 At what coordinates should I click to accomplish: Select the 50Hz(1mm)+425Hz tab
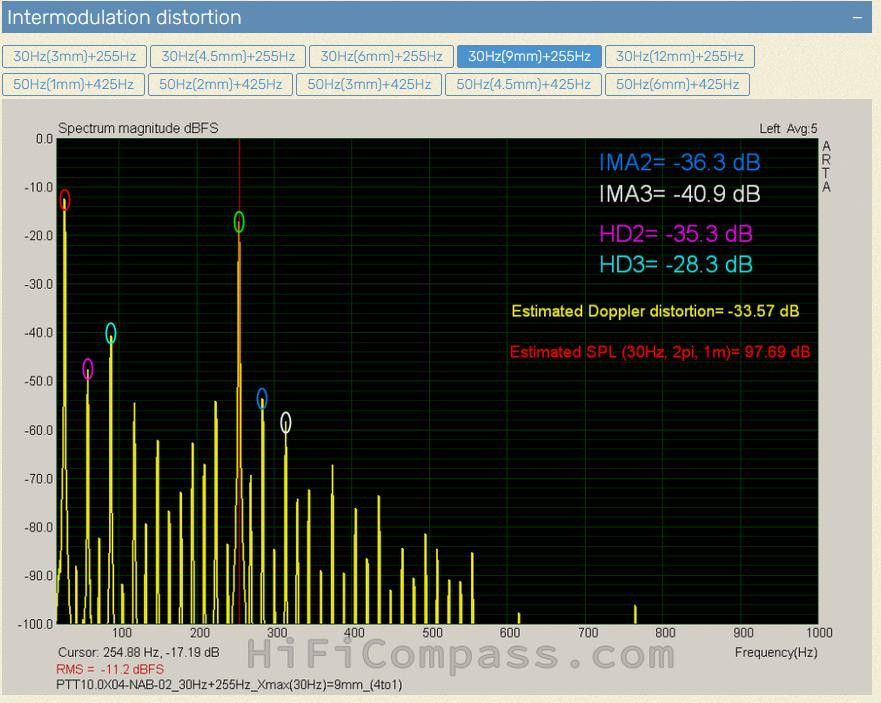point(74,85)
